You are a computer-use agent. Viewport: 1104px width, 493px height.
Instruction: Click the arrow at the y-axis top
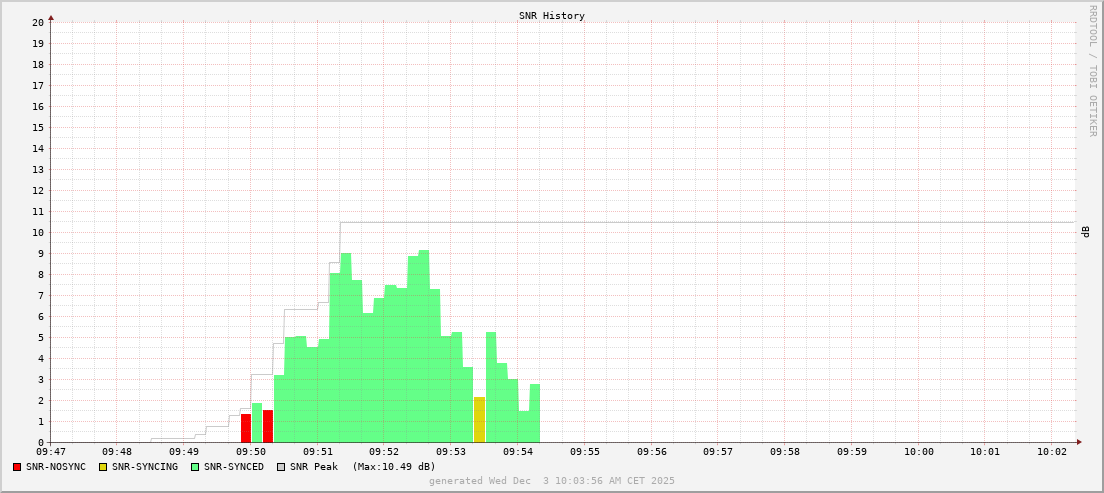51,18
